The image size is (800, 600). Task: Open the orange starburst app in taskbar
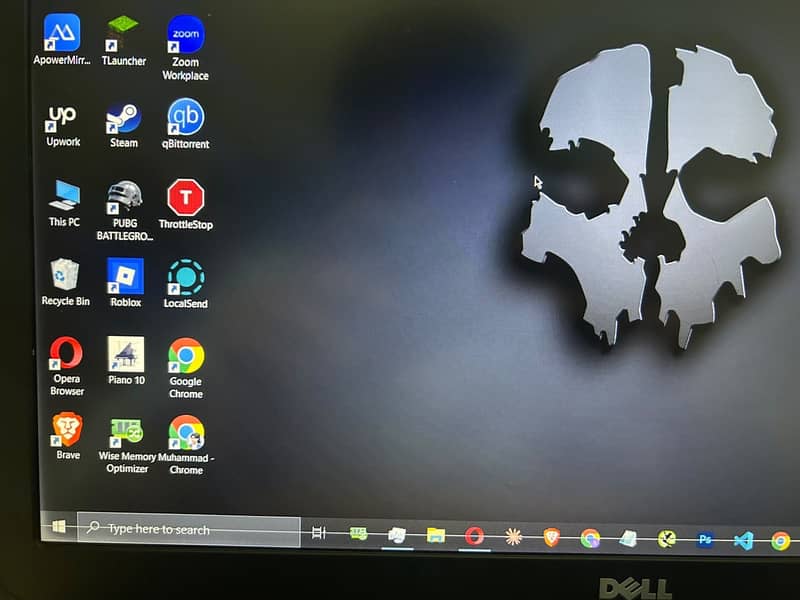[513, 537]
